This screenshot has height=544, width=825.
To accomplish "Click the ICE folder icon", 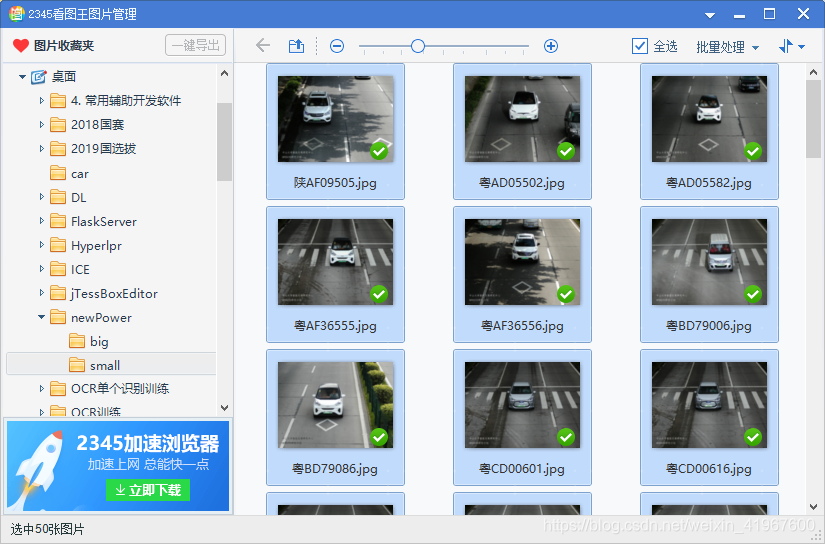I will 58,269.
